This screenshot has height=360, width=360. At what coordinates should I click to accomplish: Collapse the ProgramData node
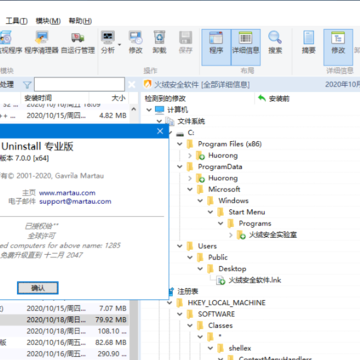click(180, 167)
